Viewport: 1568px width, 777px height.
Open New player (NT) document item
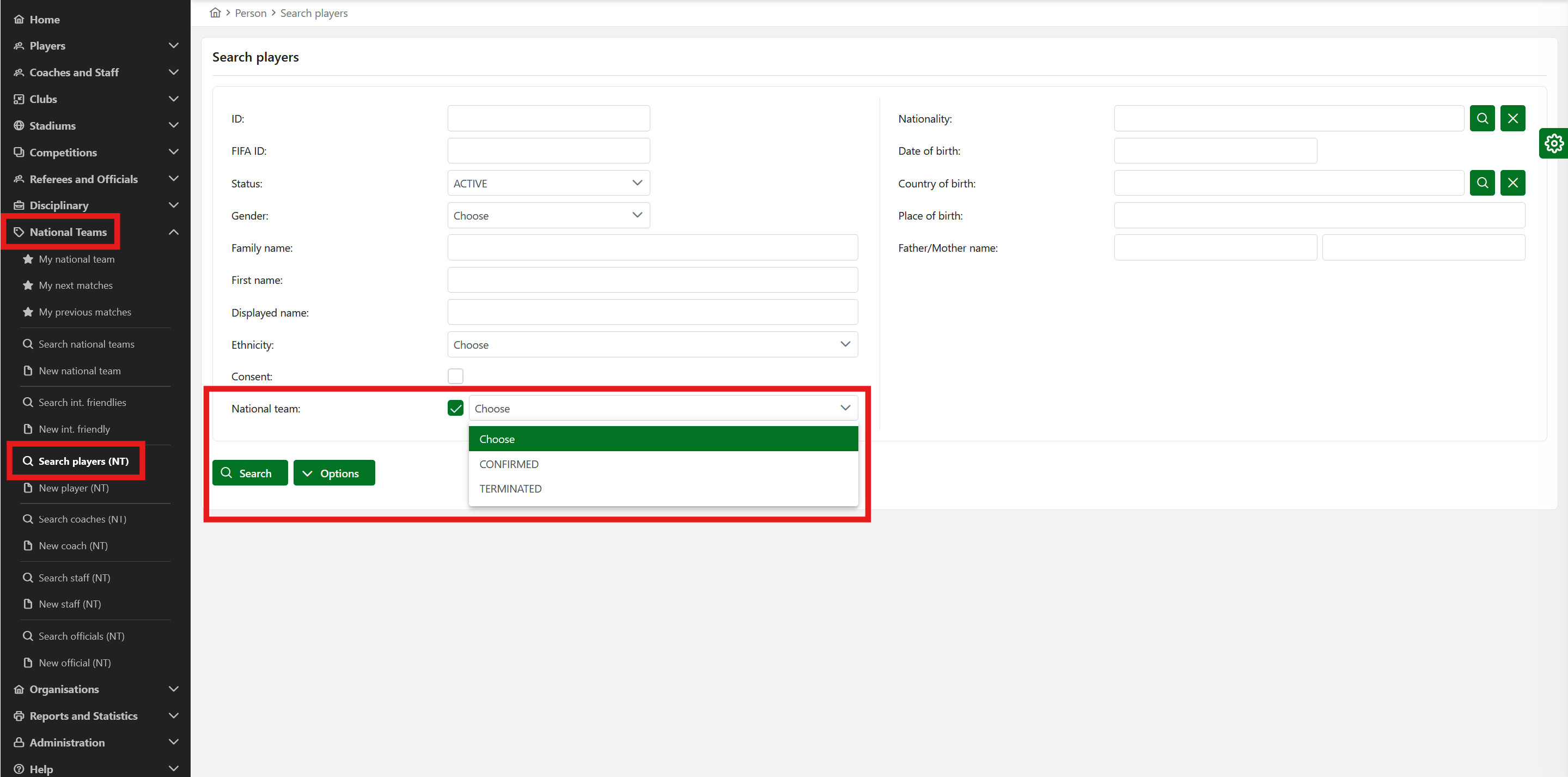tap(74, 488)
